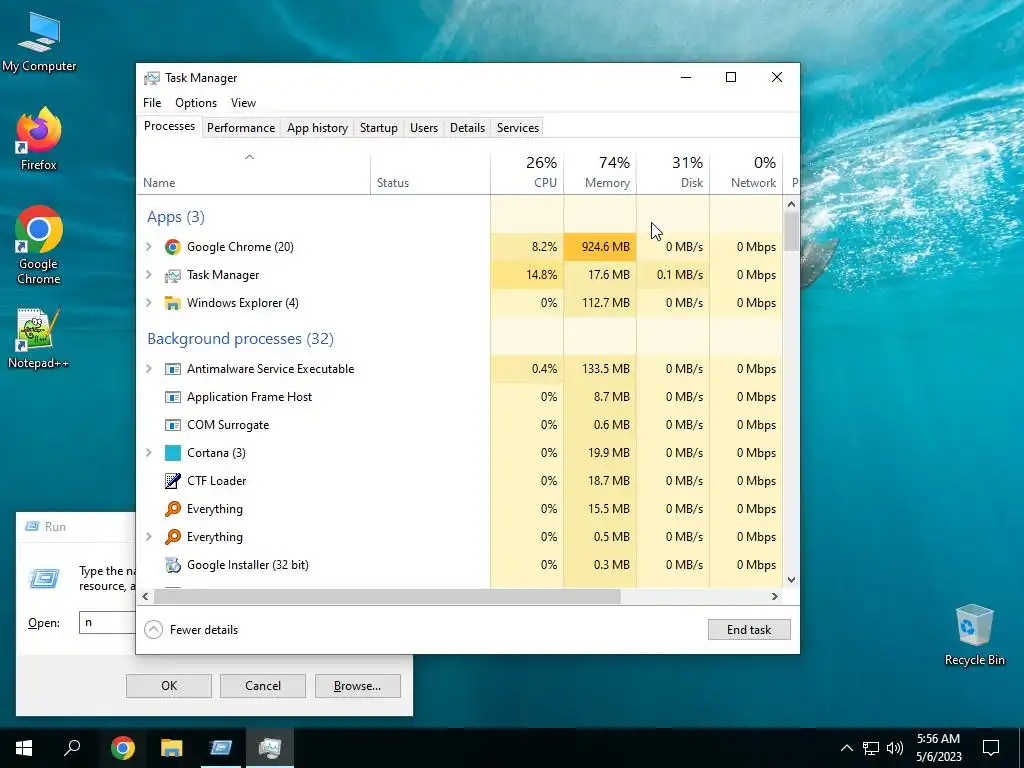Click the Windows Explorer folder icon in list

(172, 303)
